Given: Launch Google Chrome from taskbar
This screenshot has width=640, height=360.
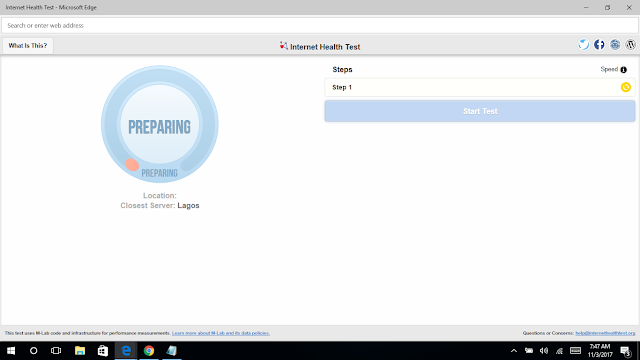Looking at the screenshot, I should (149, 351).
